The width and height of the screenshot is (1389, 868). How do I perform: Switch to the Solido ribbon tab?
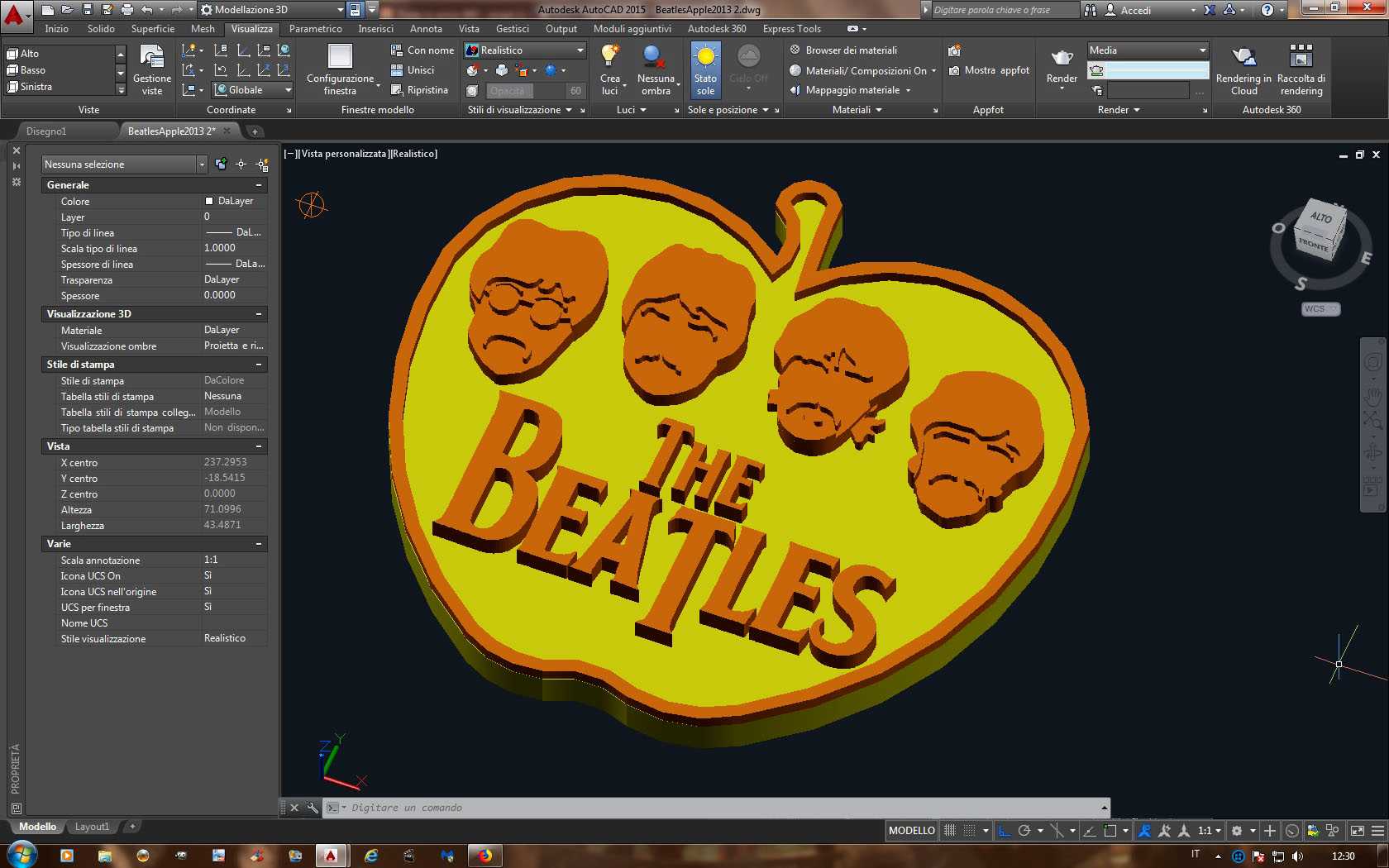pos(102,29)
